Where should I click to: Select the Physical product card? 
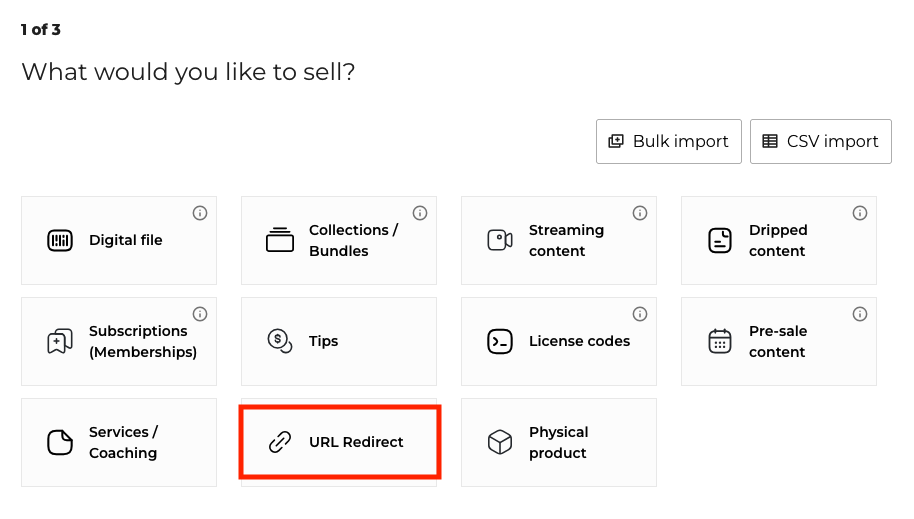559,442
